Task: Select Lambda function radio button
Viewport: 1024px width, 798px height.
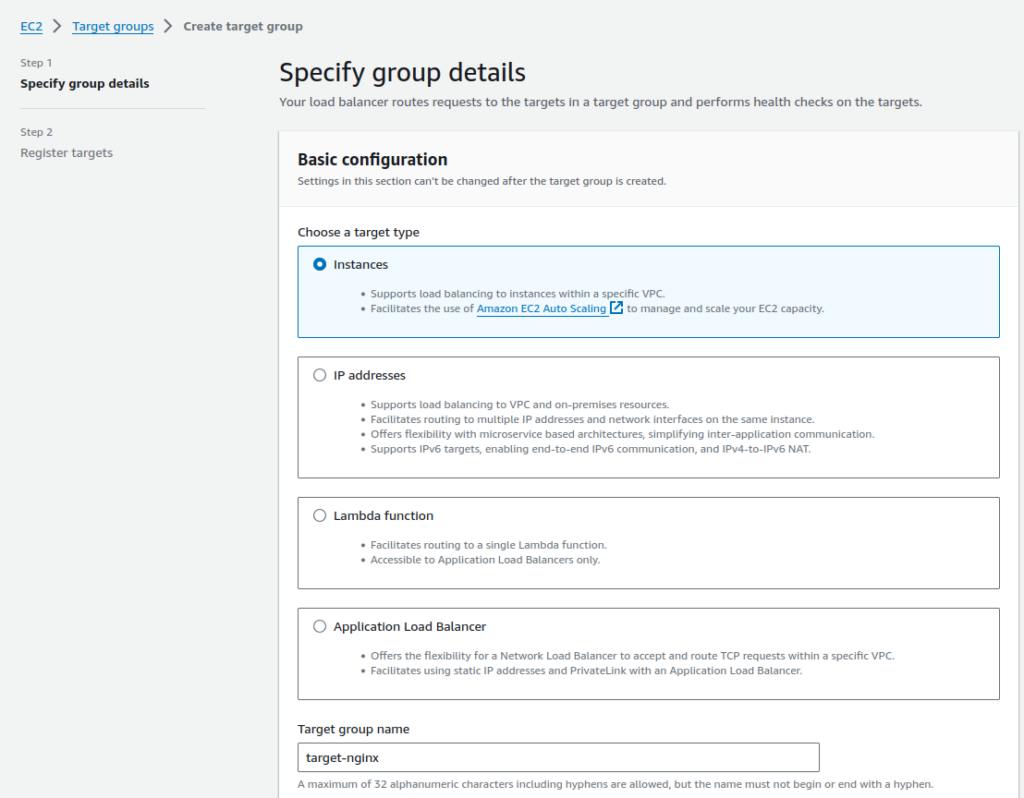Action: pos(320,516)
